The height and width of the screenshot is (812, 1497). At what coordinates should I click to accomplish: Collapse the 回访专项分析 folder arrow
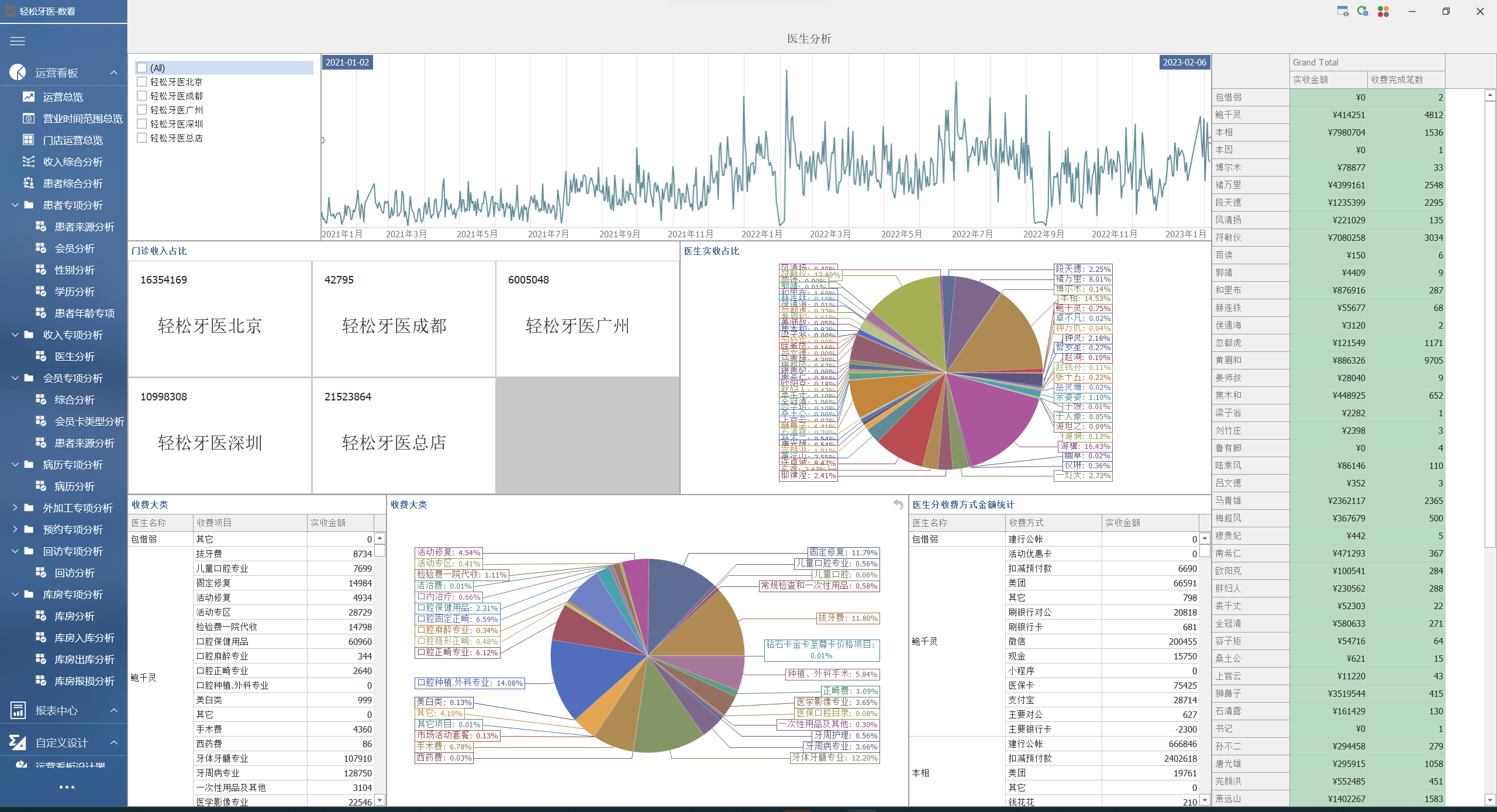pos(15,551)
